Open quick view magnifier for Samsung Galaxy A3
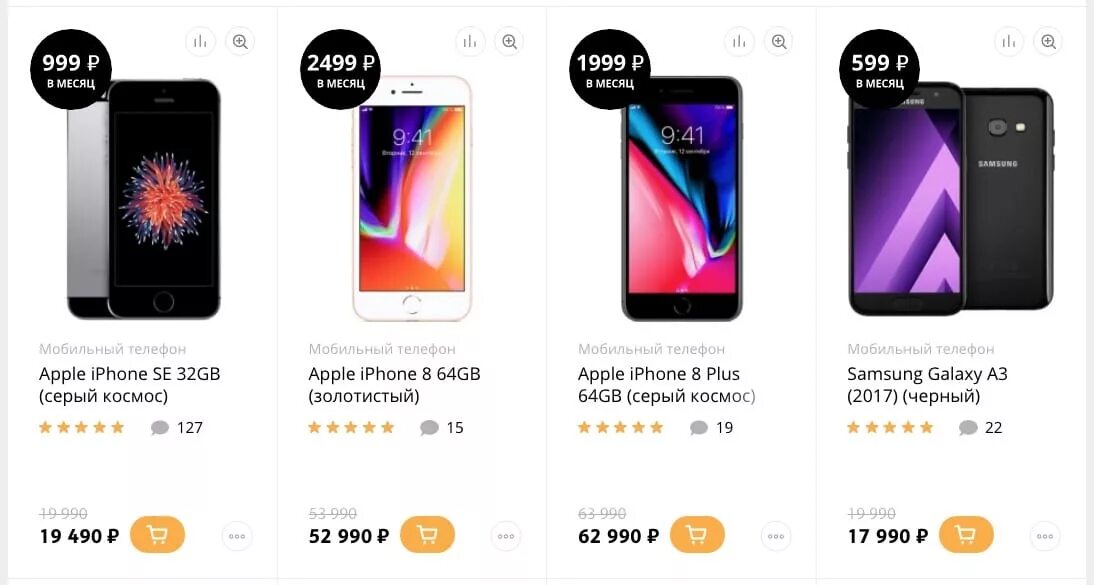Screen dimensions: 1094x585 1049,42
